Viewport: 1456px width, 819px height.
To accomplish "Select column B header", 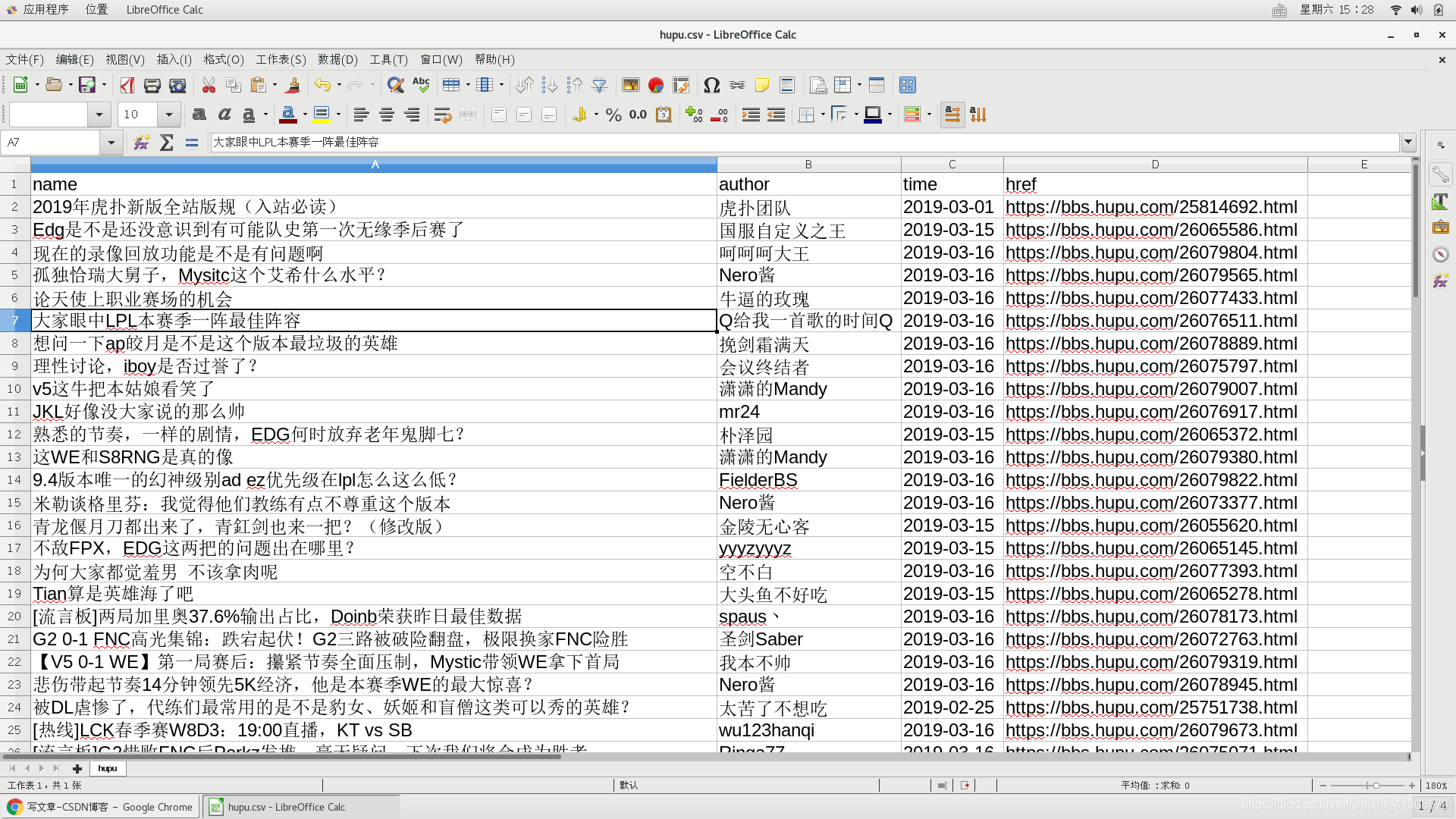I will point(808,165).
